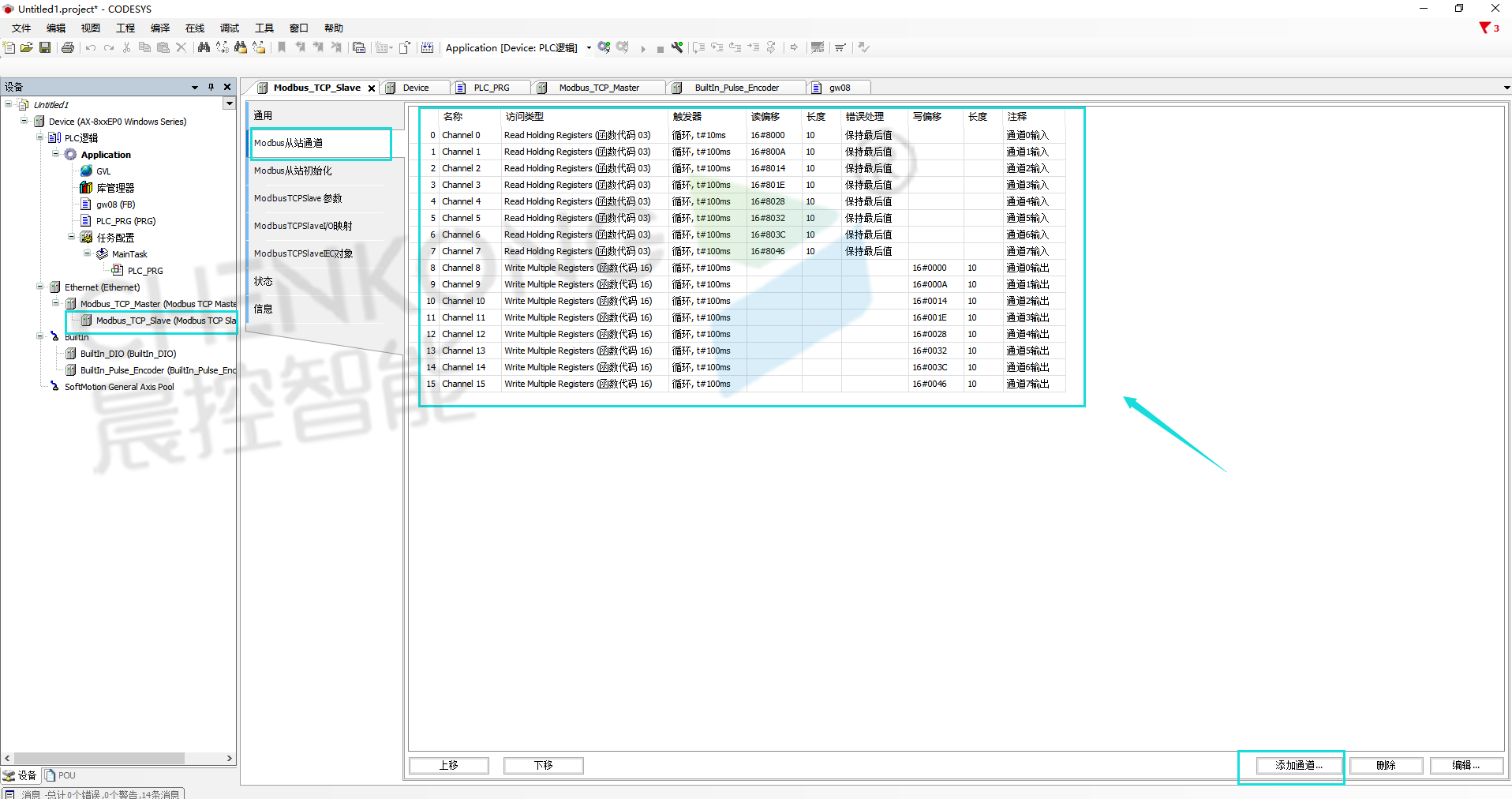Click the 添加通道... button
The image size is (1512, 799).
pos(1298,765)
